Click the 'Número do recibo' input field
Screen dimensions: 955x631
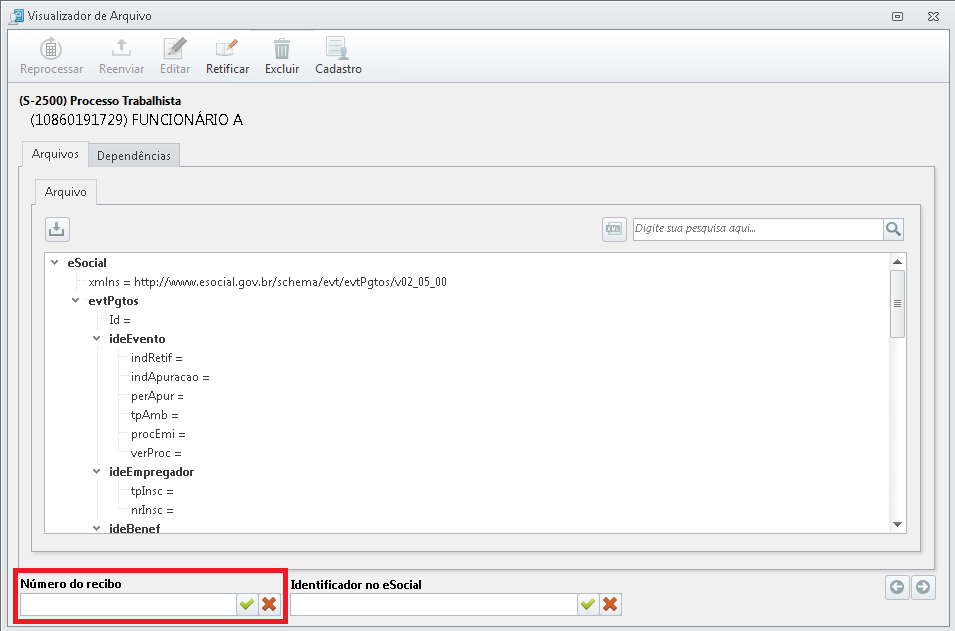click(129, 604)
